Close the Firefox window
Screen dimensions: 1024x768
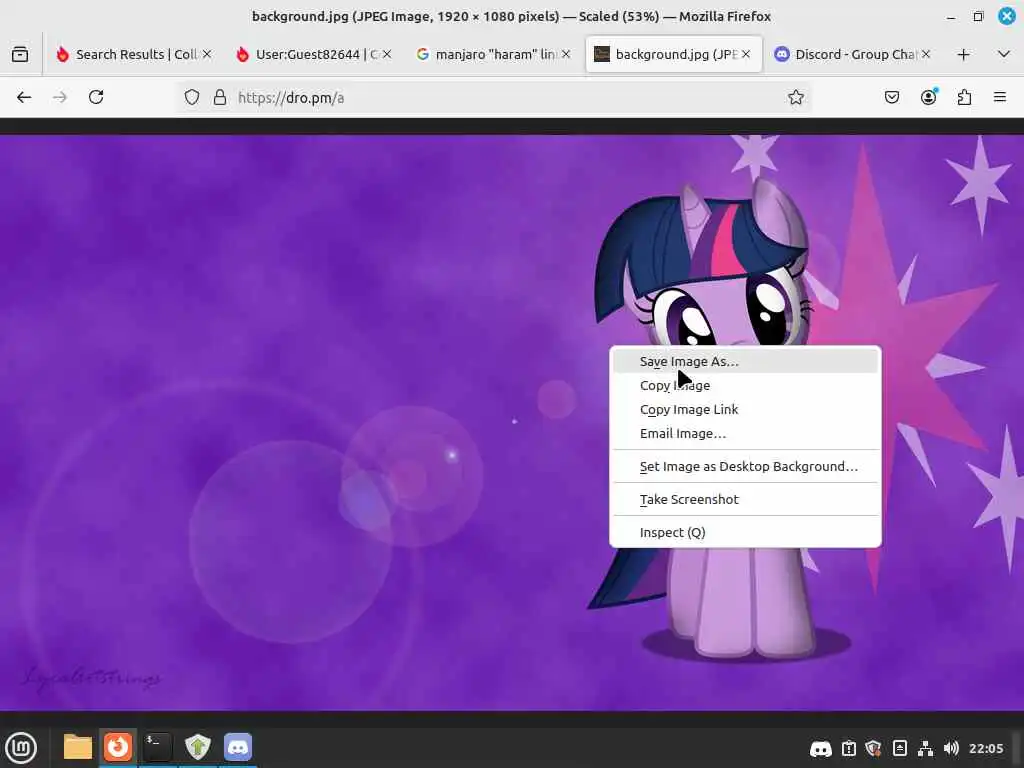(x=1006, y=16)
